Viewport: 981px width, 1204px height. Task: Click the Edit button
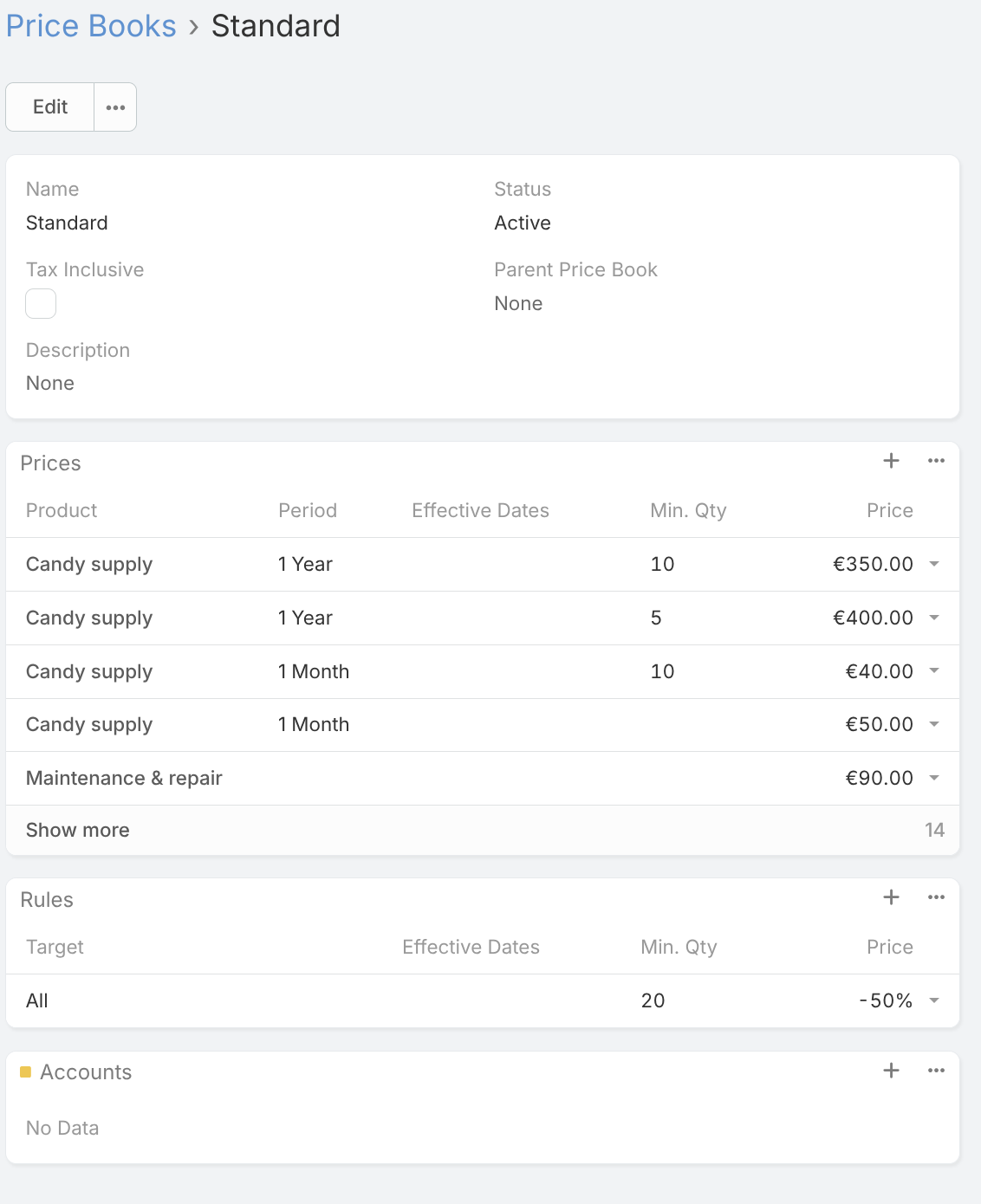50,107
